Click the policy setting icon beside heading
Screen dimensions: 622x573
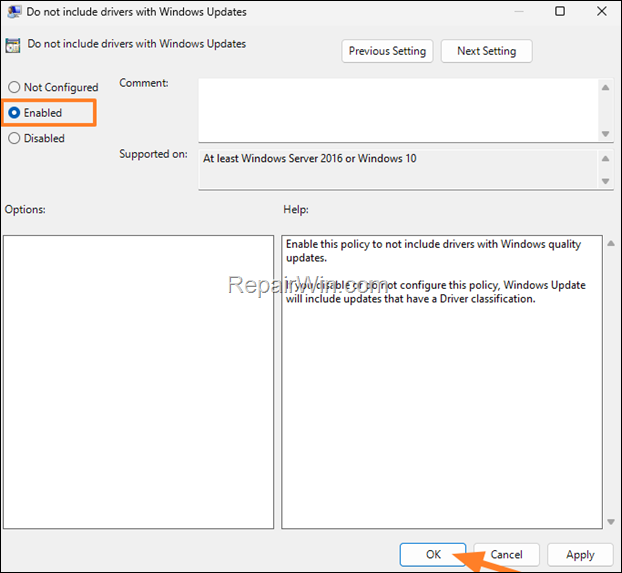13,45
